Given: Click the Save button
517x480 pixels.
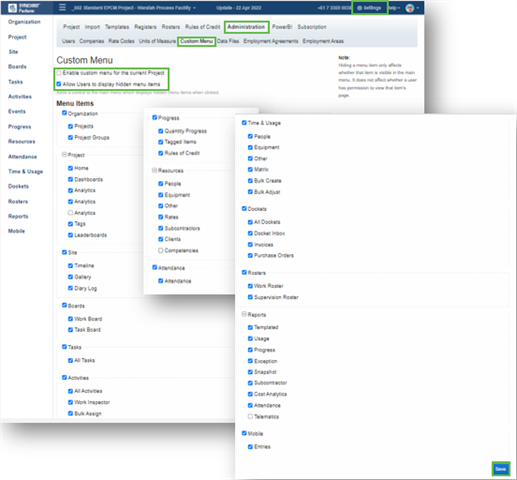Looking at the screenshot, I should pos(501,469).
